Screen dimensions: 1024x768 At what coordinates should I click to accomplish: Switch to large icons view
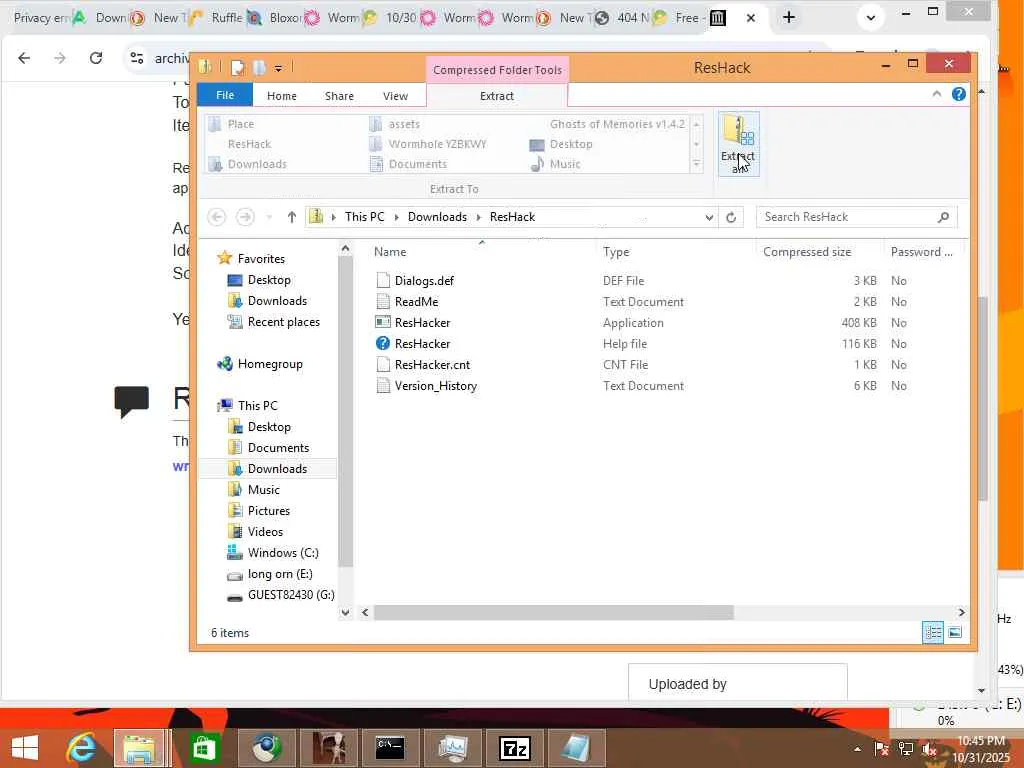(x=955, y=632)
